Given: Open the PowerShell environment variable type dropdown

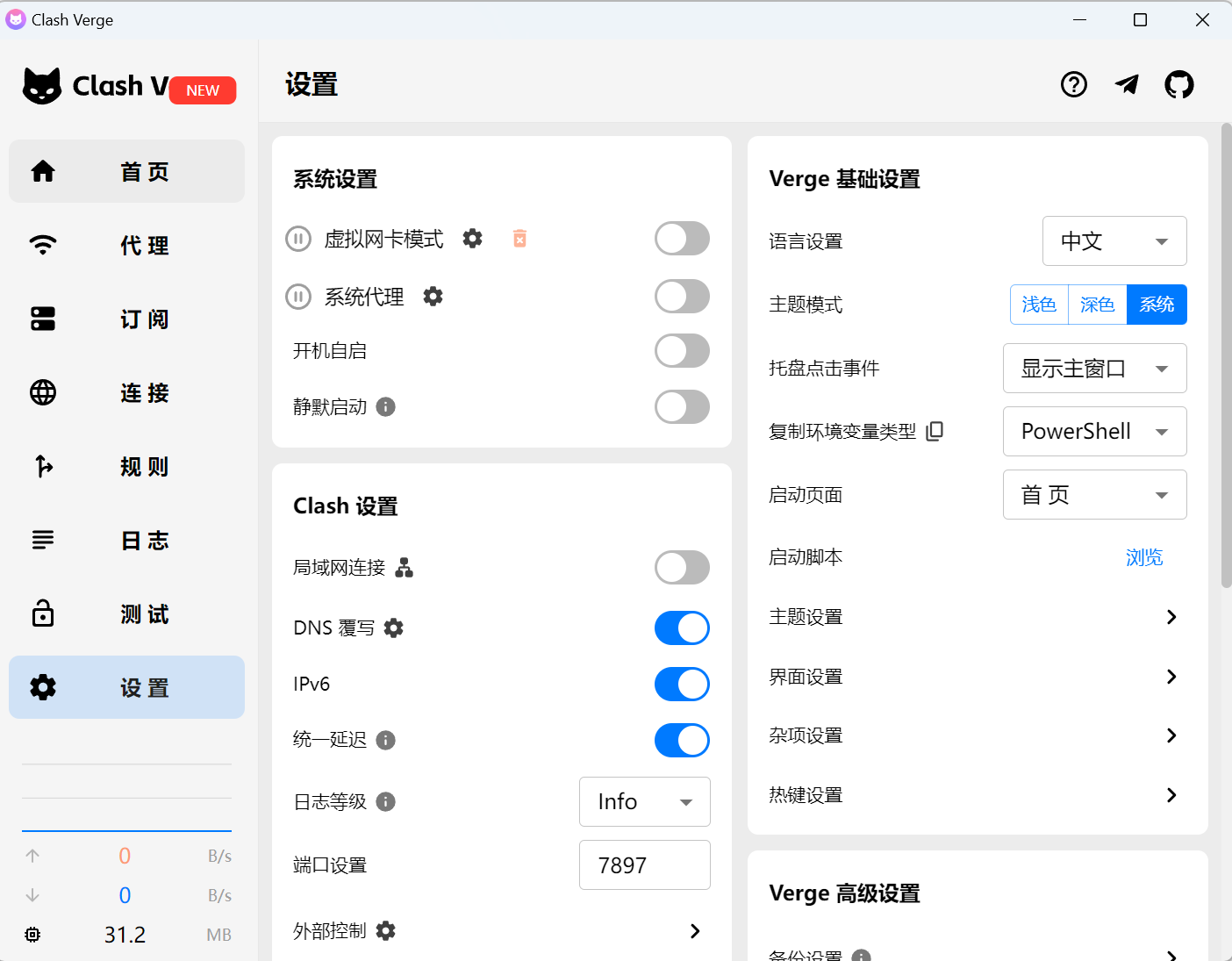Looking at the screenshot, I should pyautogui.click(x=1094, y=431).
